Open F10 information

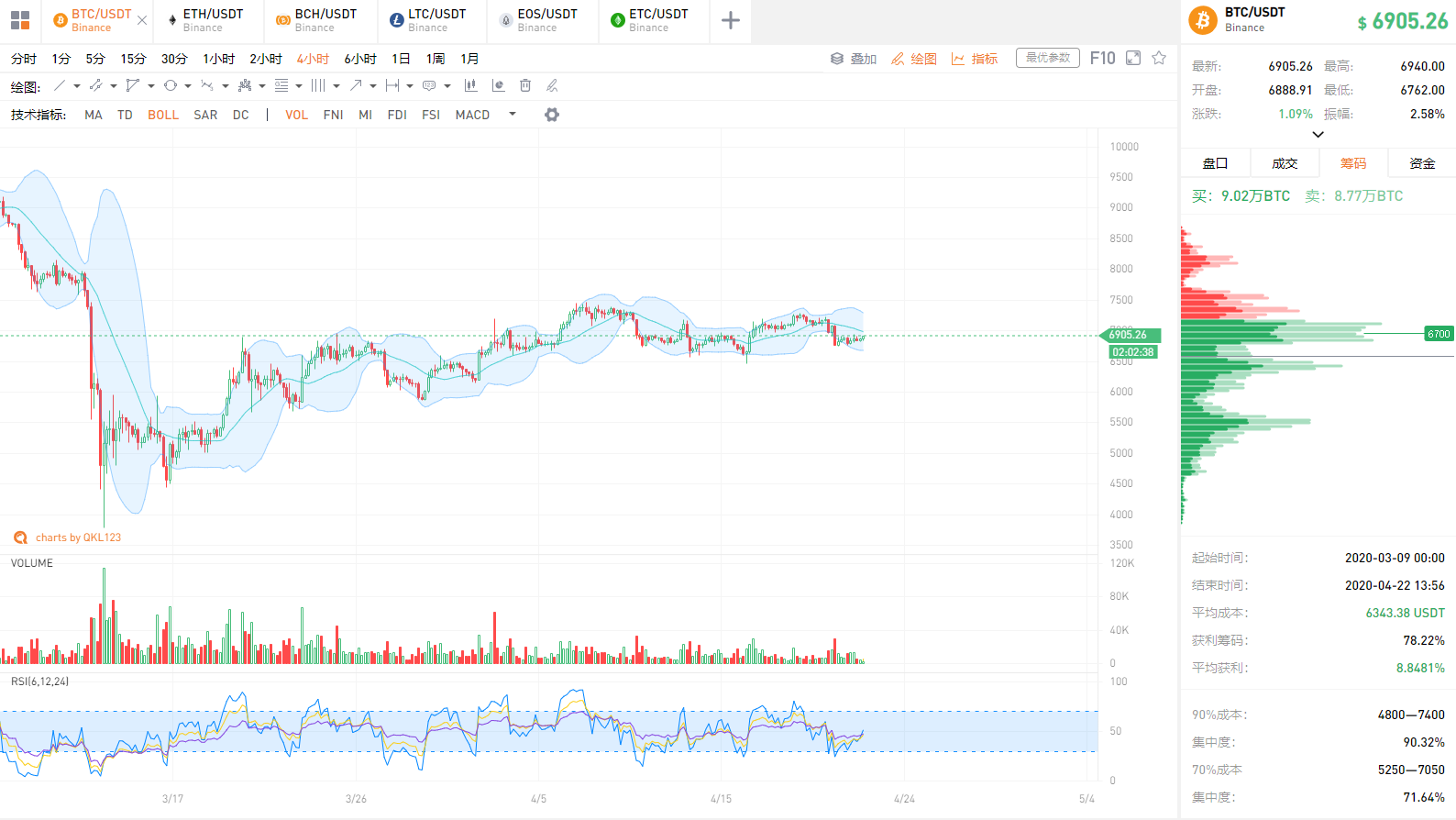click(1102, 58)
